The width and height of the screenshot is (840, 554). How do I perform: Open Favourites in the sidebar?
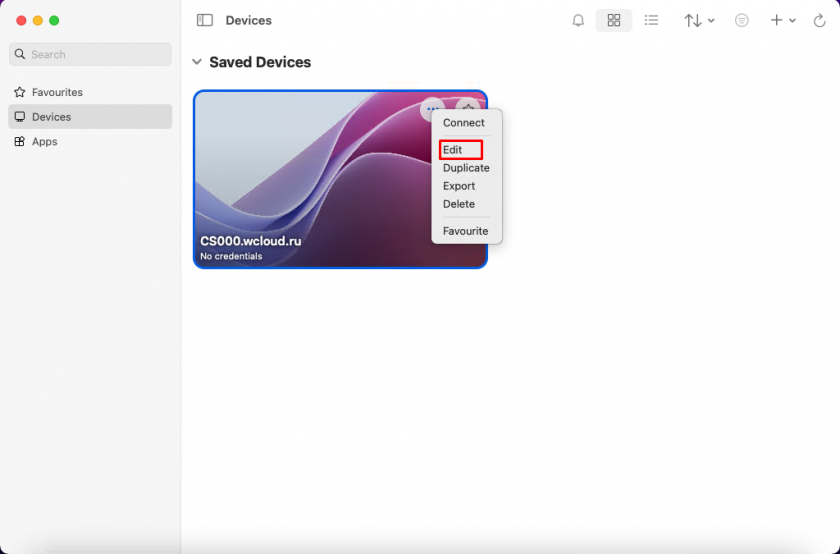57,92
